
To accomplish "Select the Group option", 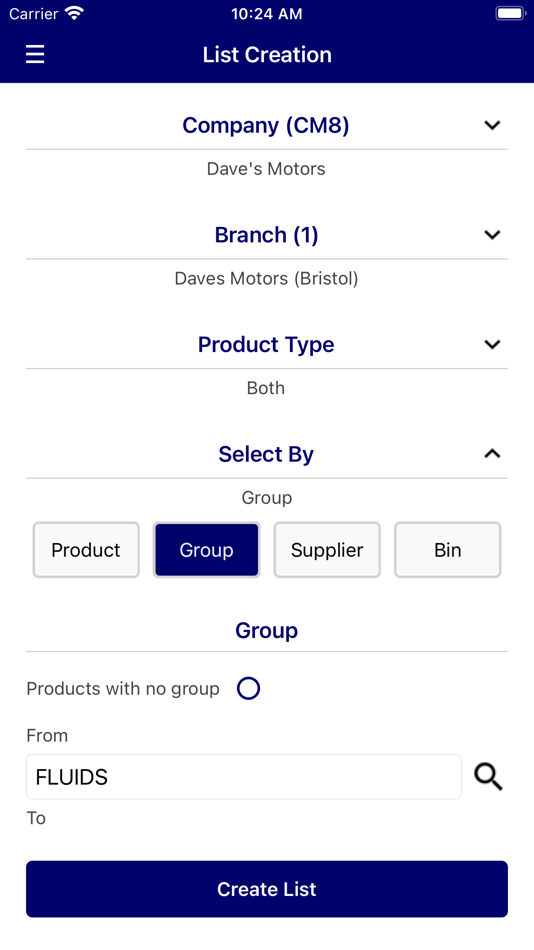I will coord(207,550).
